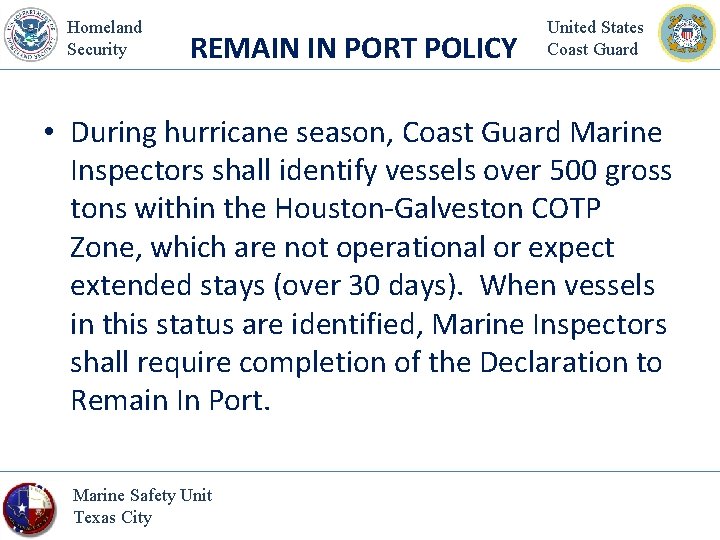Click the final line "Remain In Port."

[x=170, y=400]
